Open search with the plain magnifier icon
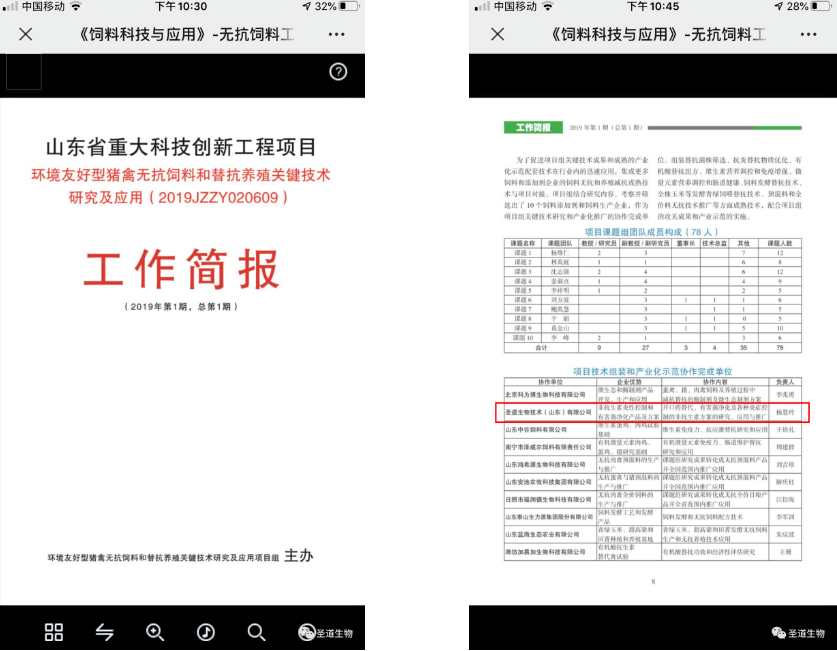The width and height of the screenshot is (837, 651). (x=257, y=631)
